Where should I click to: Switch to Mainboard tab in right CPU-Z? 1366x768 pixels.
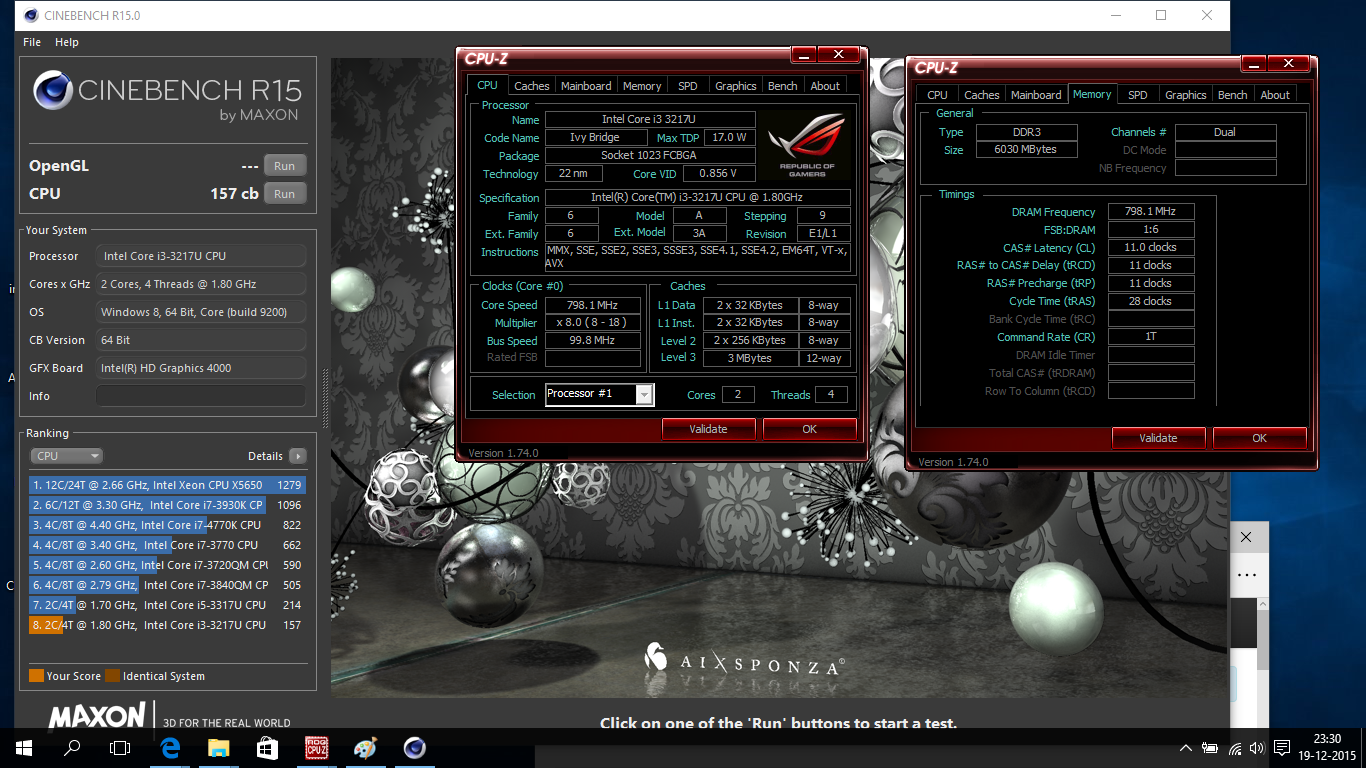(x=1036, y=95)
